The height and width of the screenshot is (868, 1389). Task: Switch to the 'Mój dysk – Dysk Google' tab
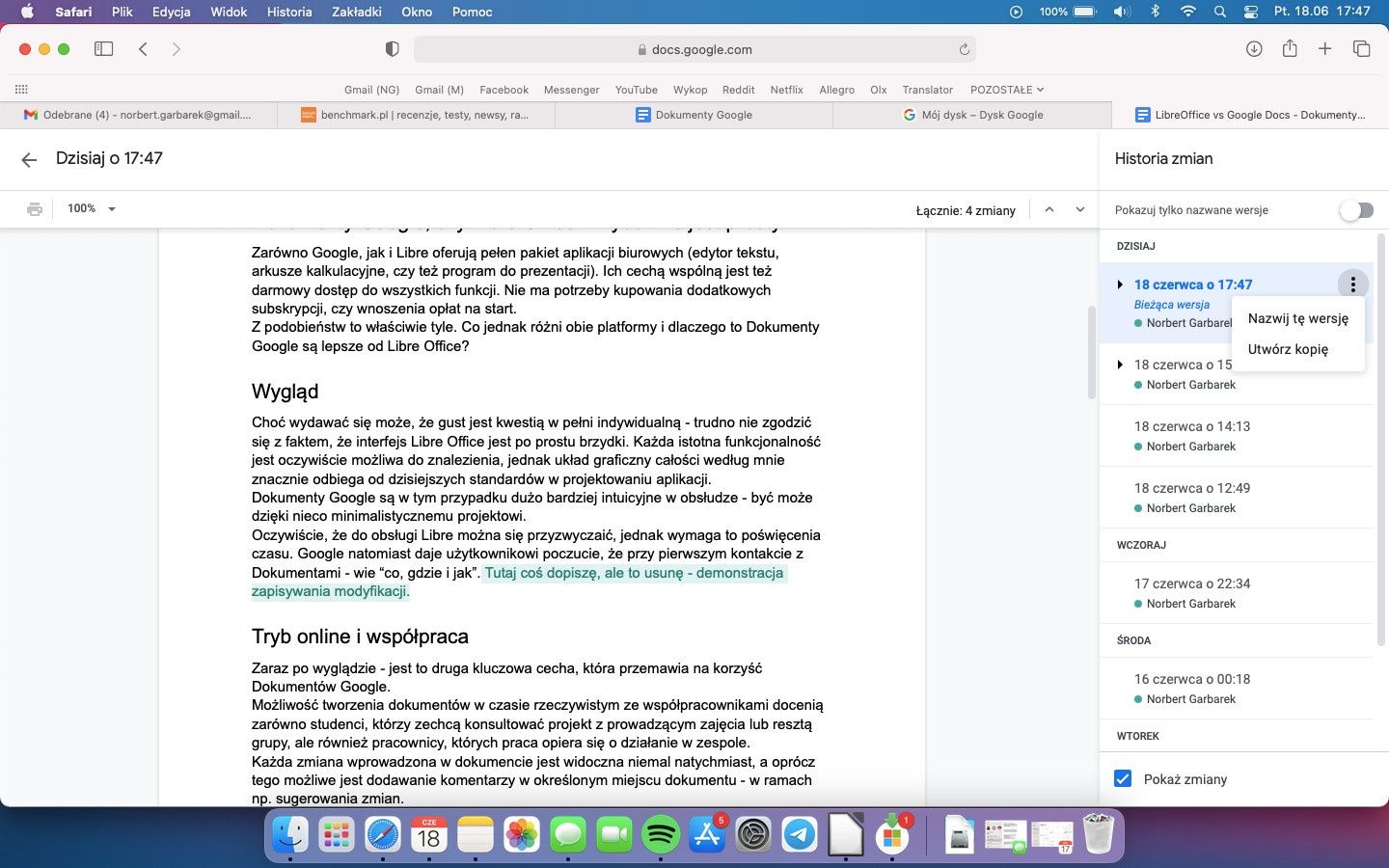click(972, 115)
